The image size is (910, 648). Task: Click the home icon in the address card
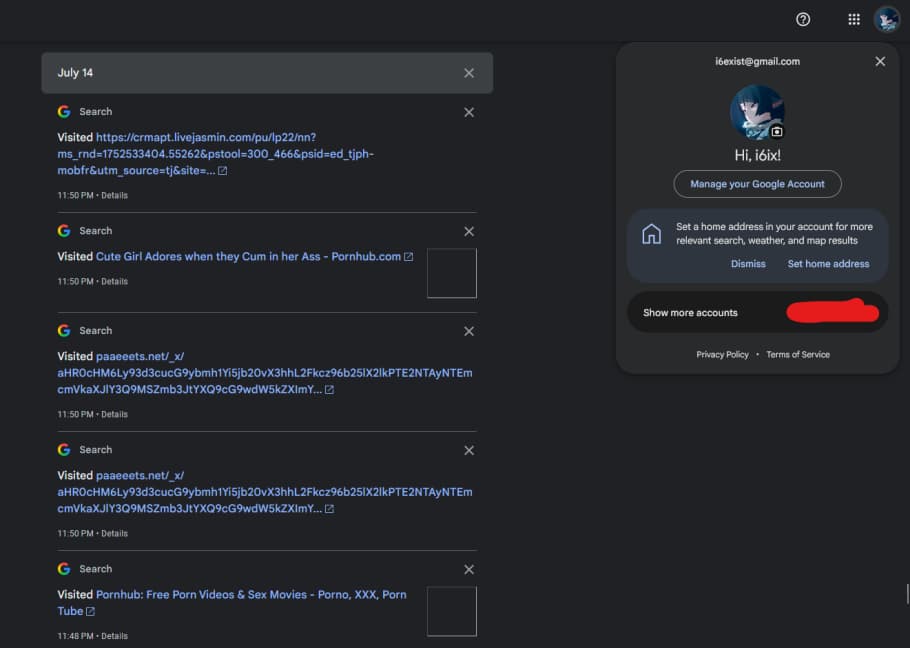coord(651,235)
